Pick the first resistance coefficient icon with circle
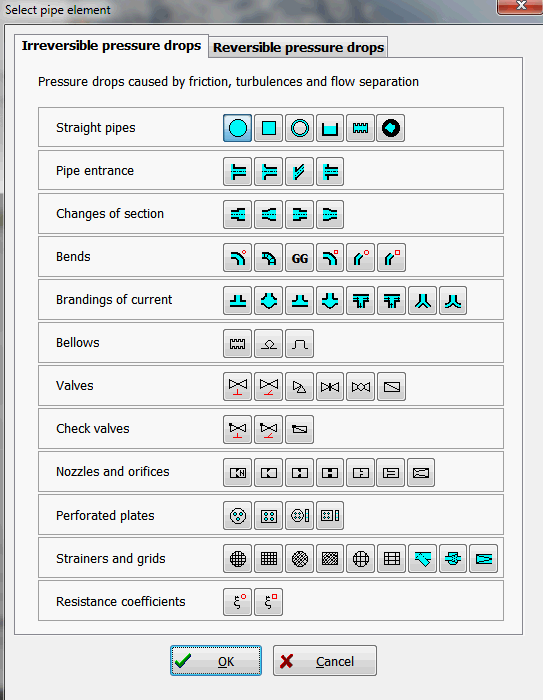Viewport: 543px width, 700px height. (238, 602)
